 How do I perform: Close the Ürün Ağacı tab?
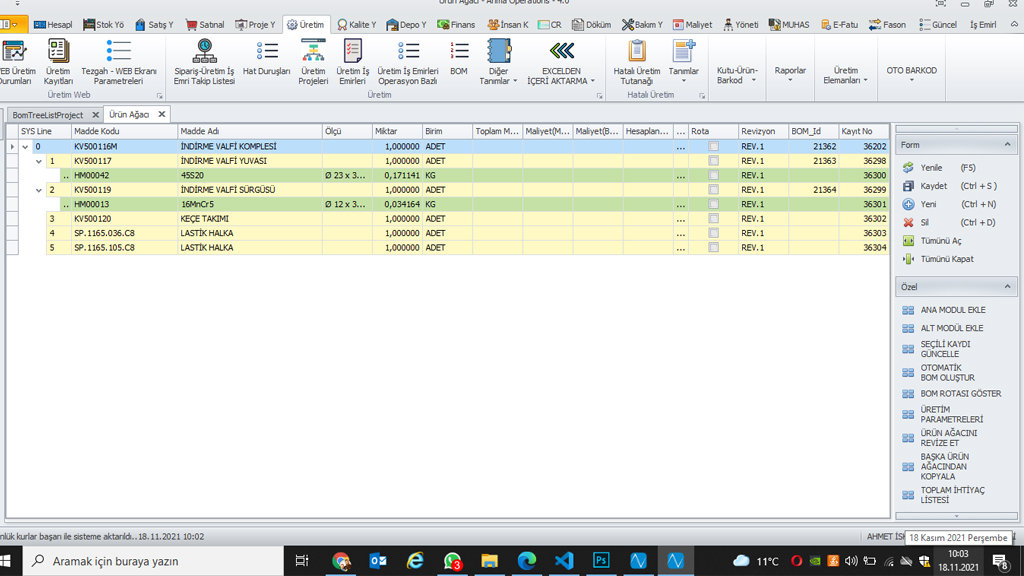coord(162,114)
